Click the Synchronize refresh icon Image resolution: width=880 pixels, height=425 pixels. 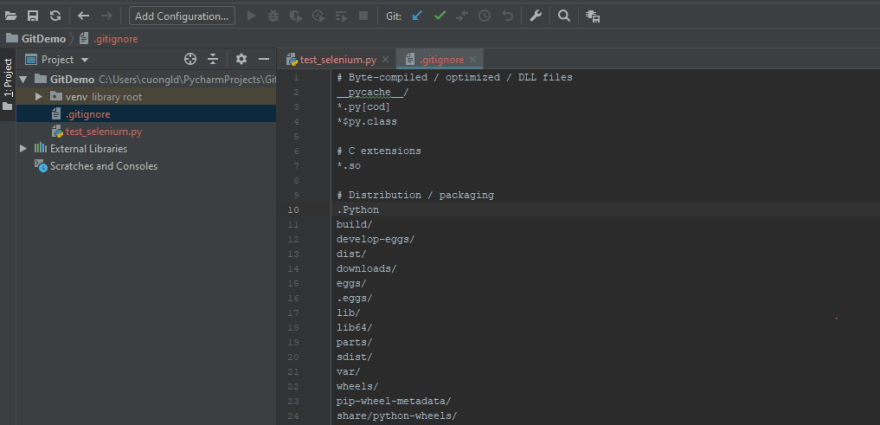55,16
